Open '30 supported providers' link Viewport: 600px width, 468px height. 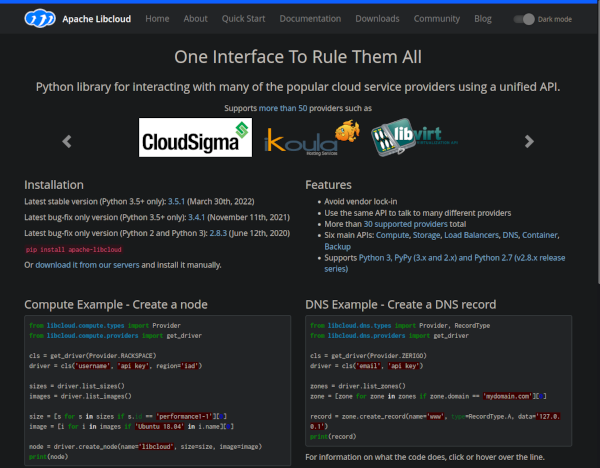(x=405, y=224)
